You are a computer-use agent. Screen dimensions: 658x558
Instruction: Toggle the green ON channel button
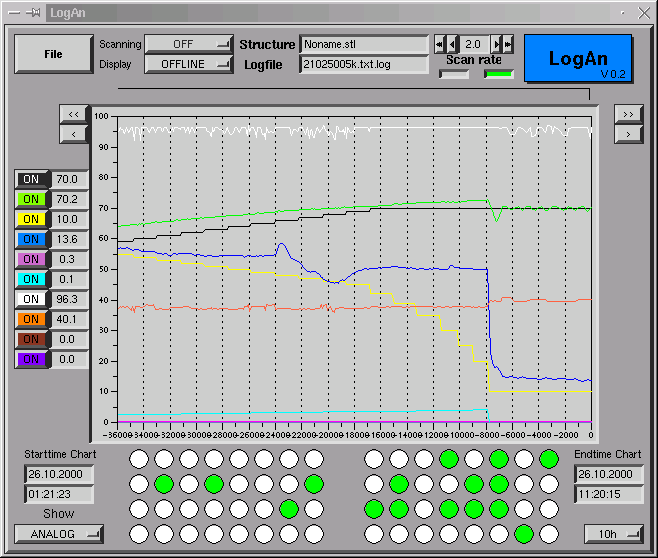(31, 200)
